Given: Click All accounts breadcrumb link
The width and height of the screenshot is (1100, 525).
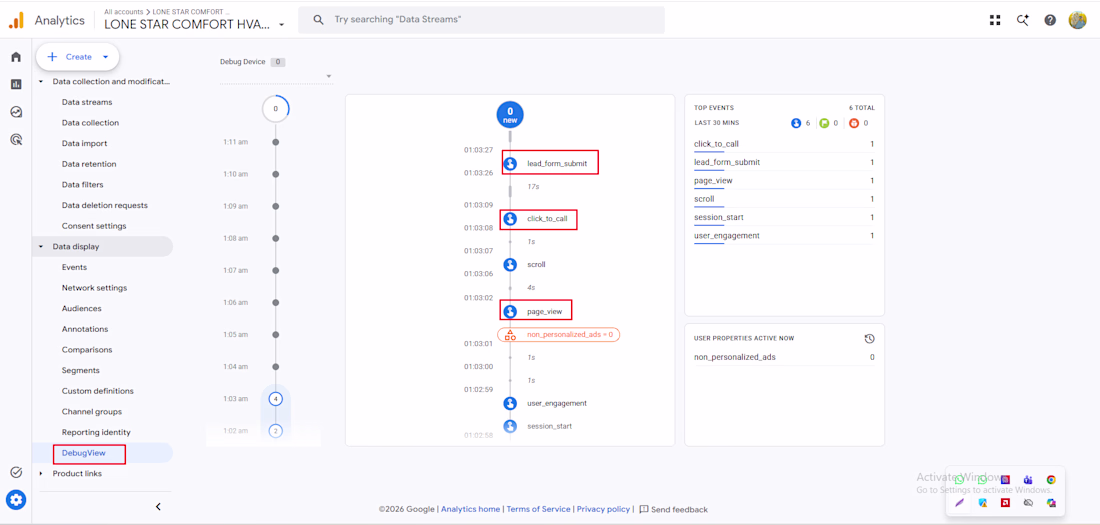Looking at the screenshot, I should tap(123, 12).
